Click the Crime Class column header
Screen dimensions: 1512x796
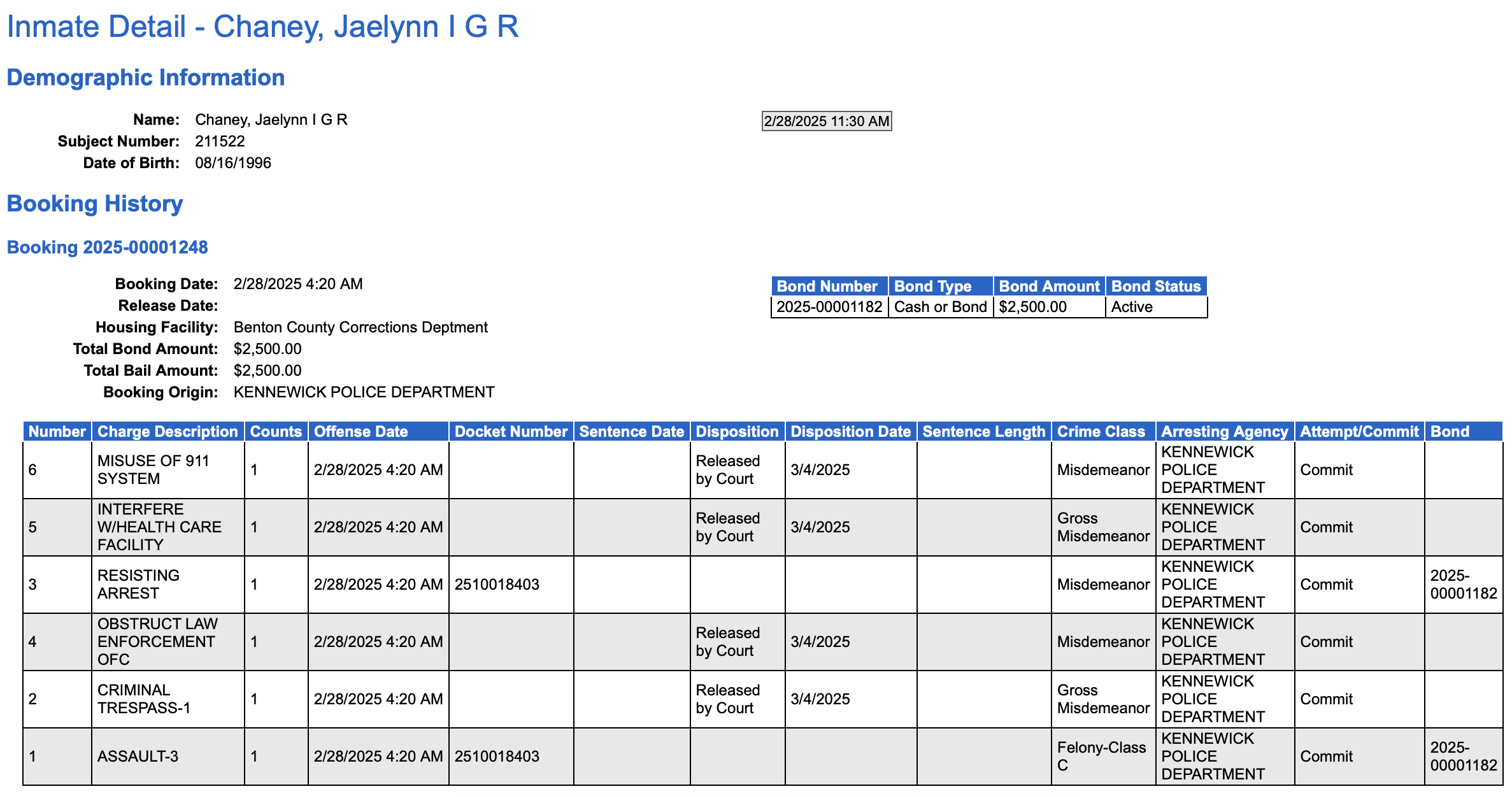pos(1103,432)
